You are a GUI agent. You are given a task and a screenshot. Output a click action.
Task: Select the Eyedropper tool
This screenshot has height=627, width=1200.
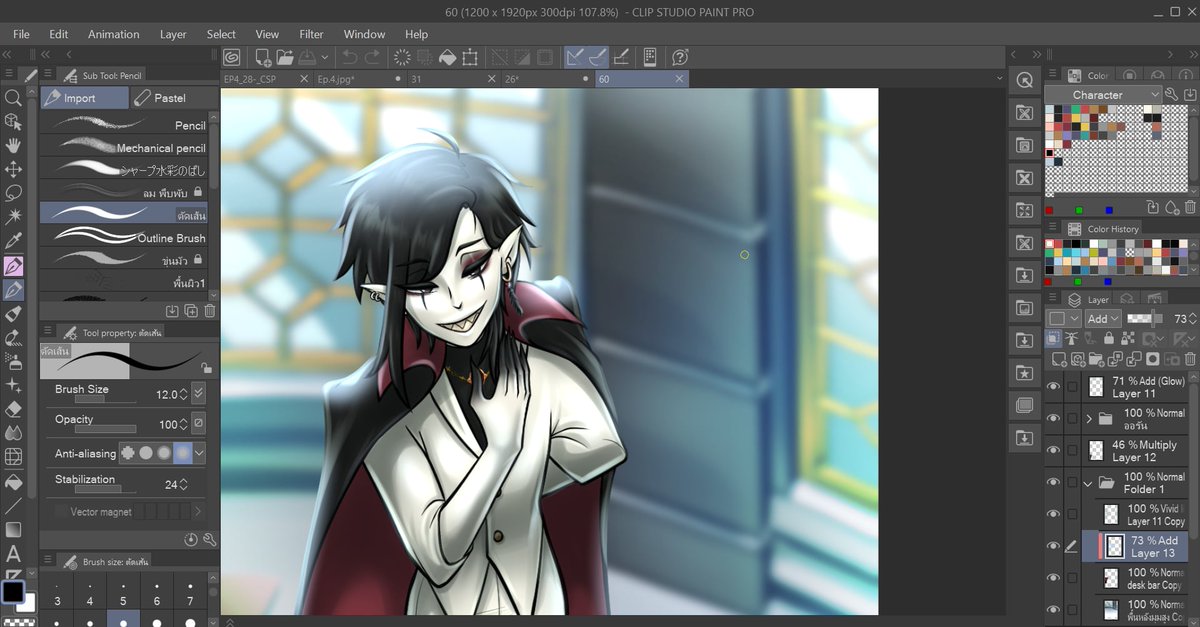(14, 241)
